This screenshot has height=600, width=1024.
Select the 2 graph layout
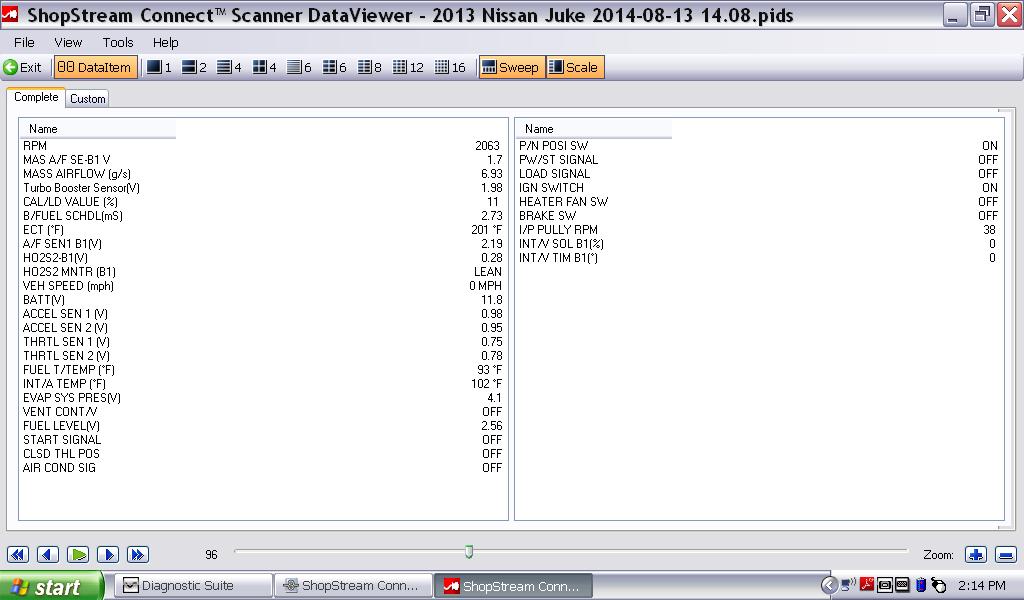click(x=194, y=67)
